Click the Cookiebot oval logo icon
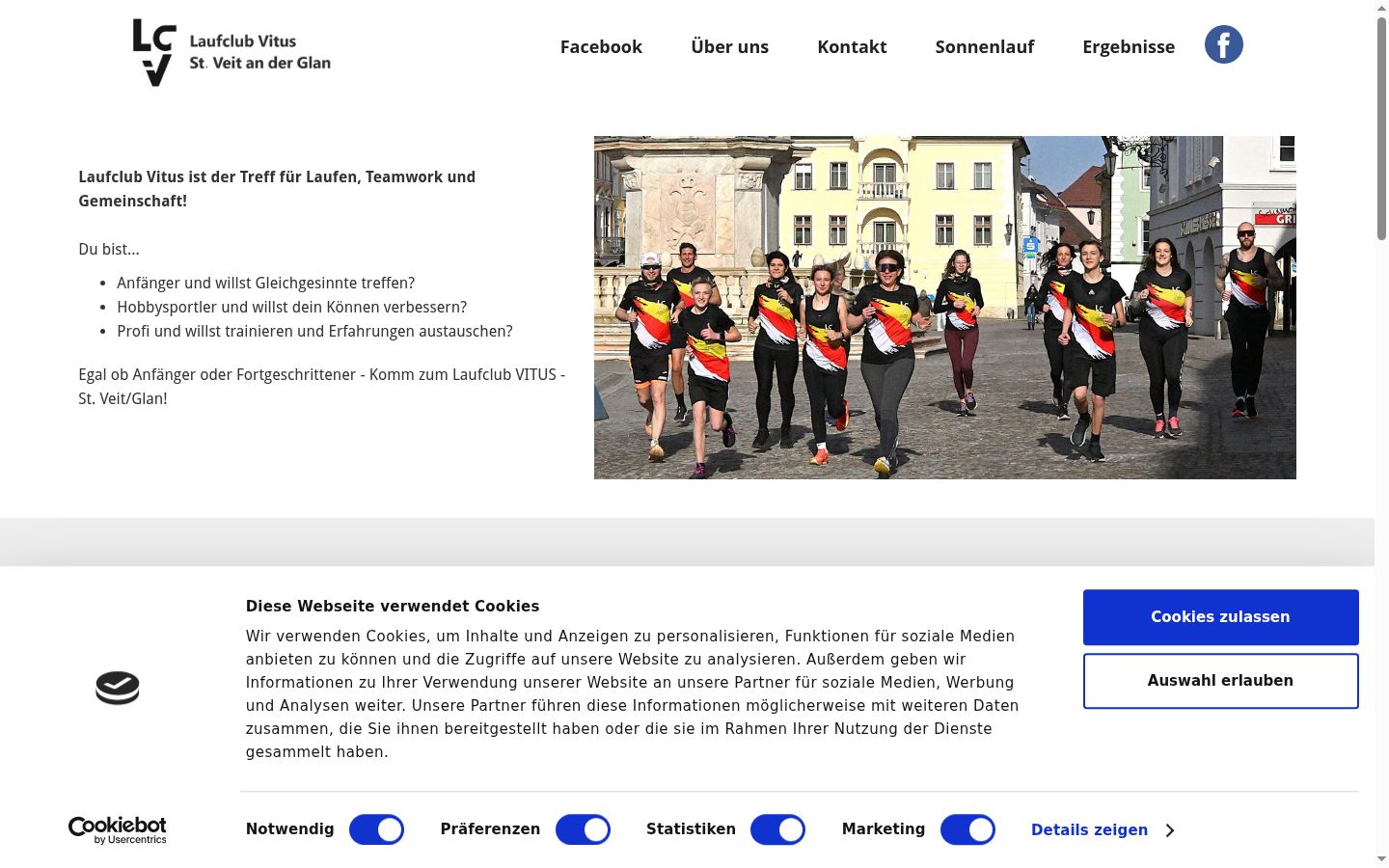1389x868 pixels. [118, 688]
